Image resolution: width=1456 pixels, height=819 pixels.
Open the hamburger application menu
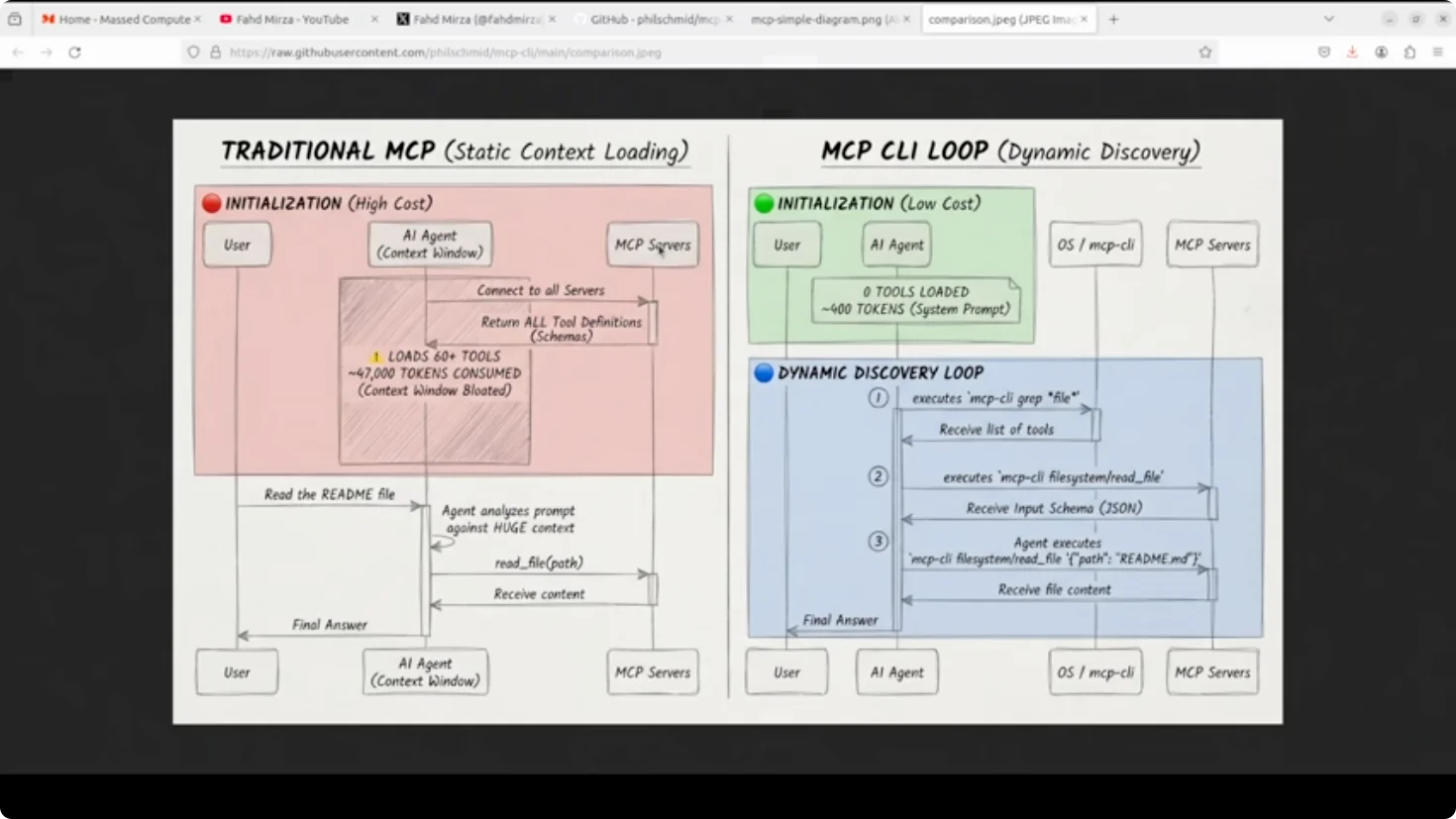(x=1438, y=51)
